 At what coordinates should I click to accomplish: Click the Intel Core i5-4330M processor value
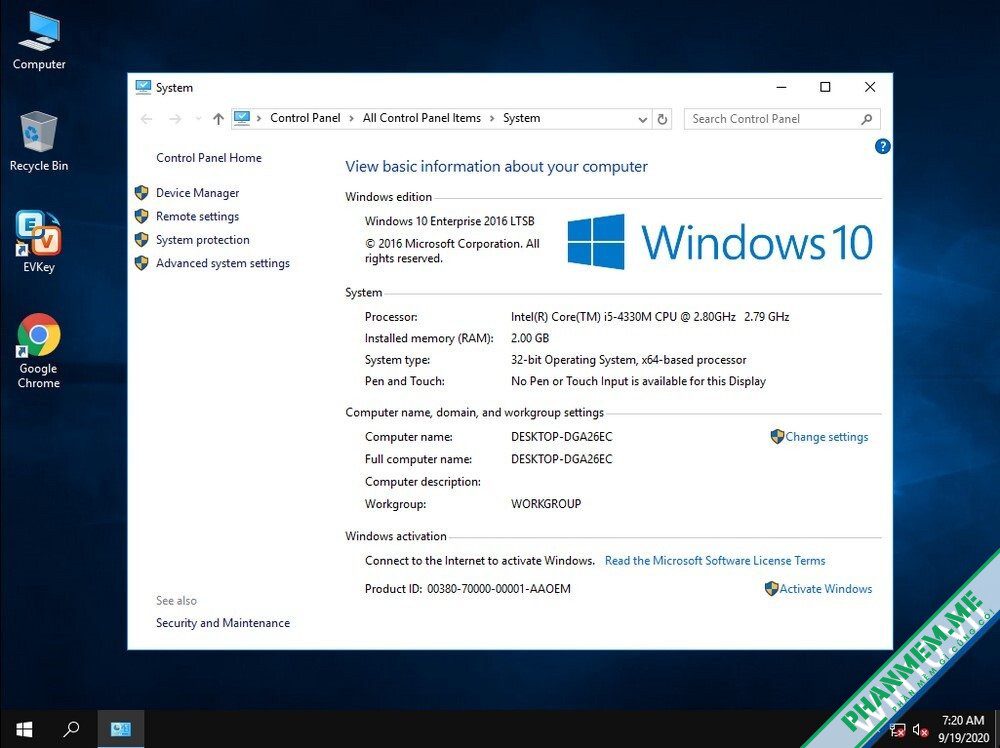(x=650, y=316)
